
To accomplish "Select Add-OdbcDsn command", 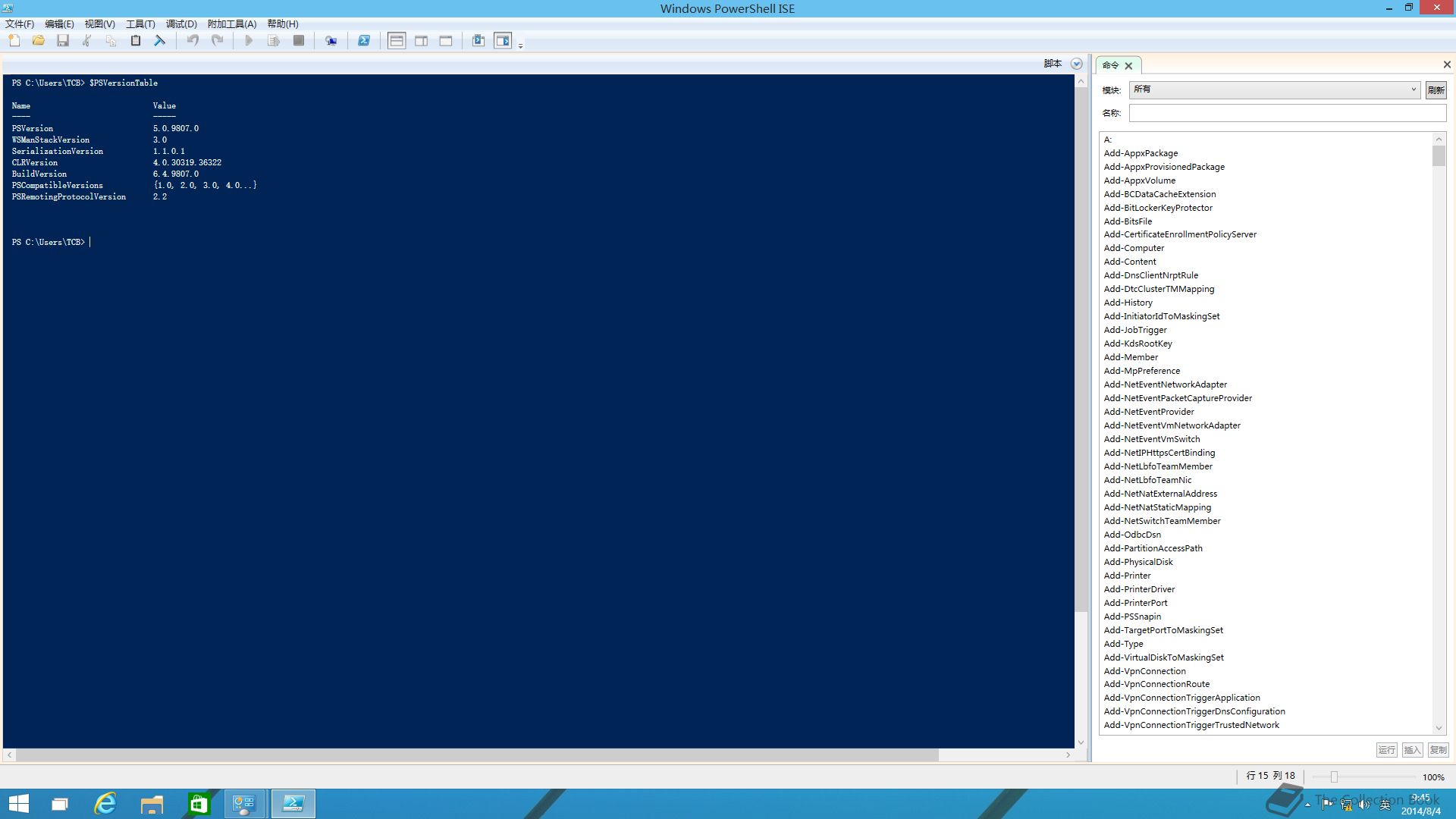I will pos(1132,535).
